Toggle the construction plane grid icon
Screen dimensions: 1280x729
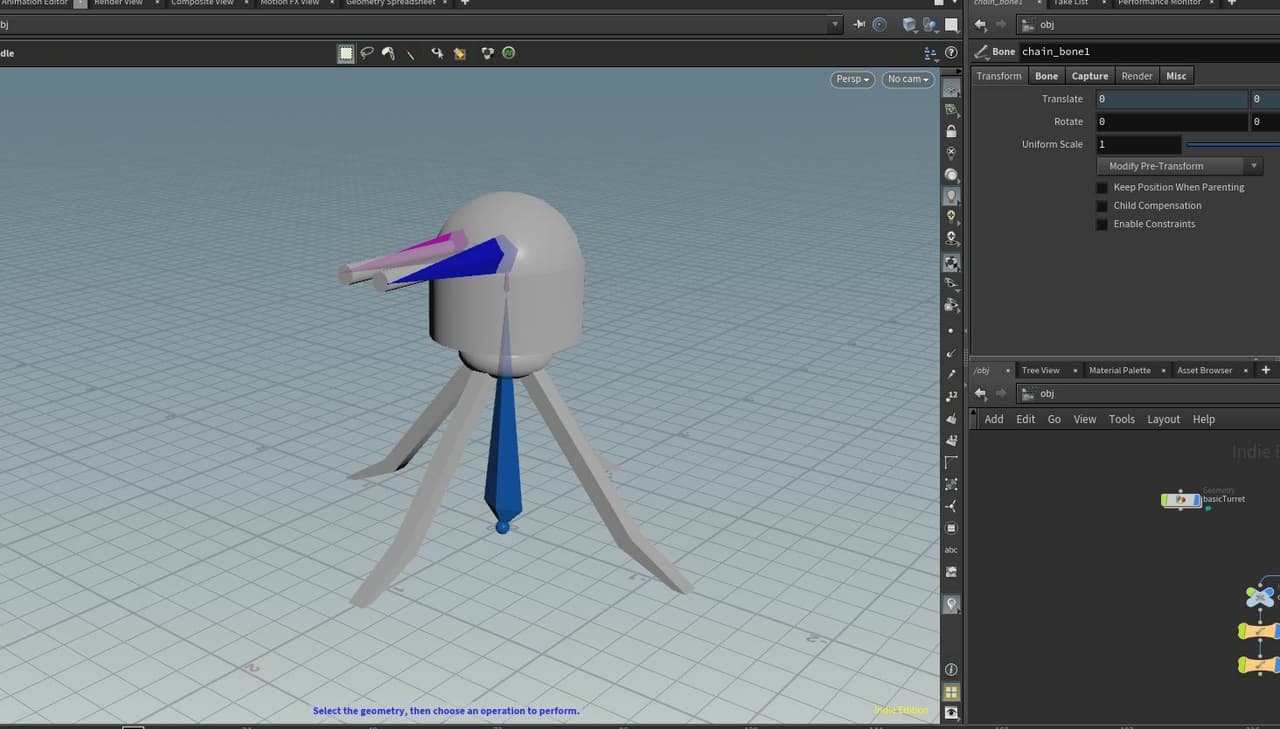click(951, 88)
